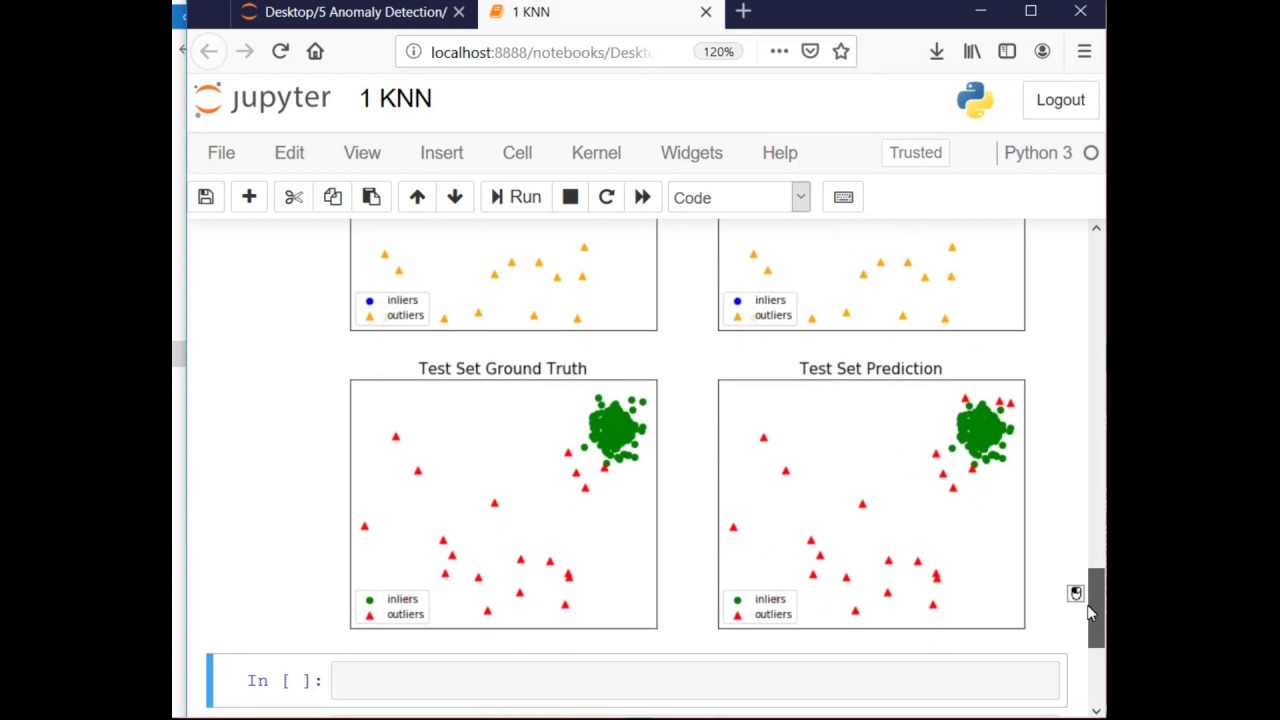Close the 1 KNN browser tab
The width and height of the screenshot is (1280, 720).
pos(706,12)
